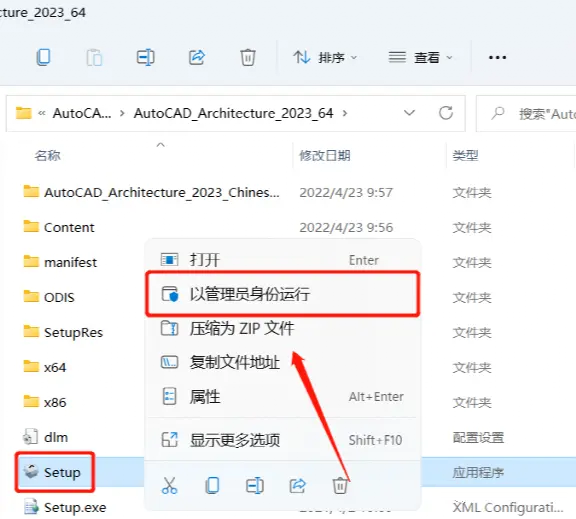Choose 显示更多选项 from the context menu
Image resolution: width=576 pixels, height=519 pixels.
tap(282, 440)
